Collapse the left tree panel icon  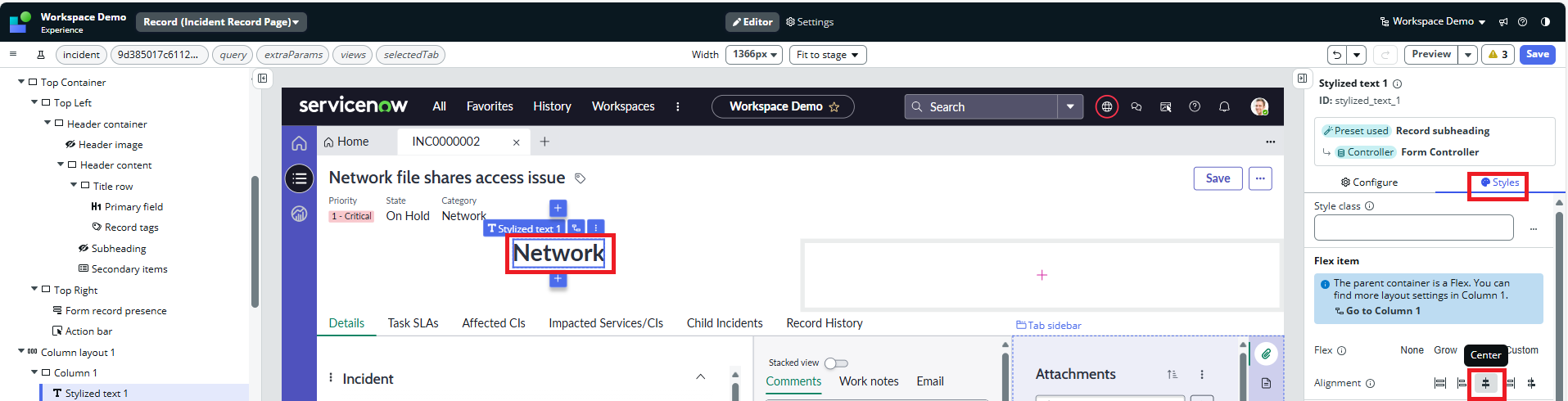pos(262,79)
